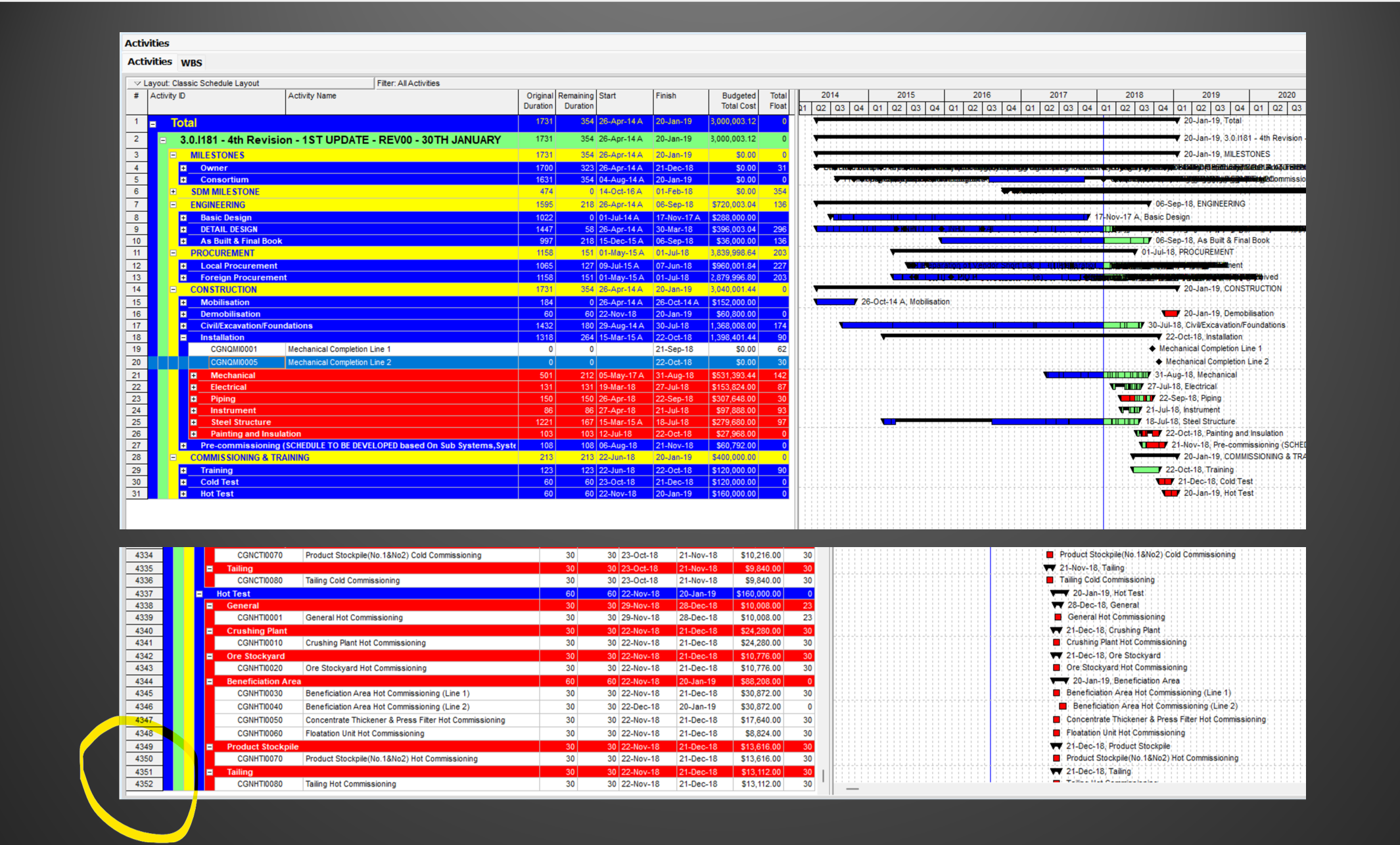Collapse the CONSTRUCTION group
Image resolution: width=1400 pixels, height=845 pixels.
(174, 290)
